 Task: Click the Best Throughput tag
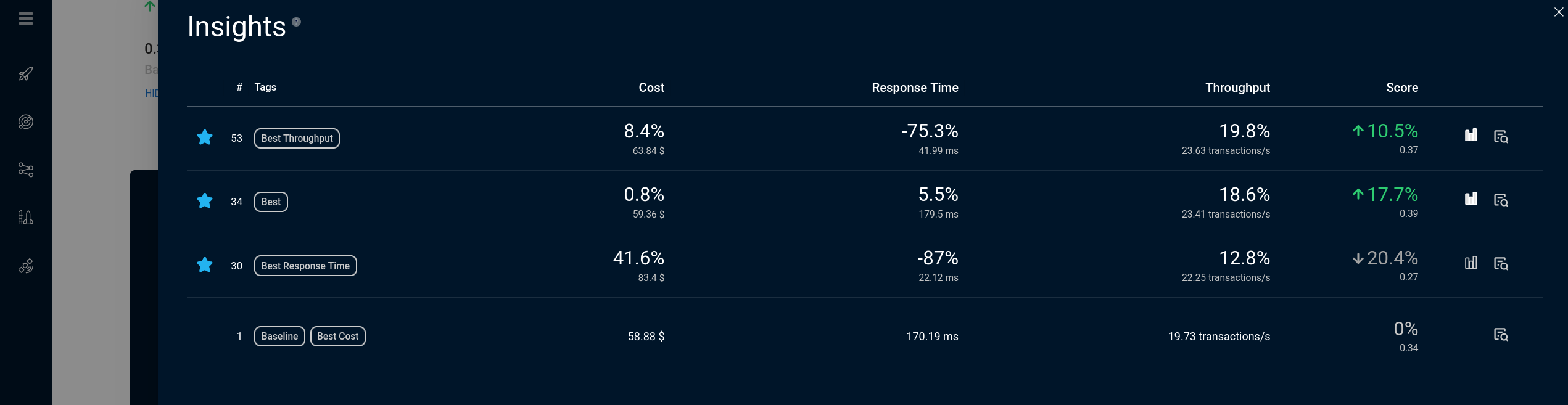[297, 139]
